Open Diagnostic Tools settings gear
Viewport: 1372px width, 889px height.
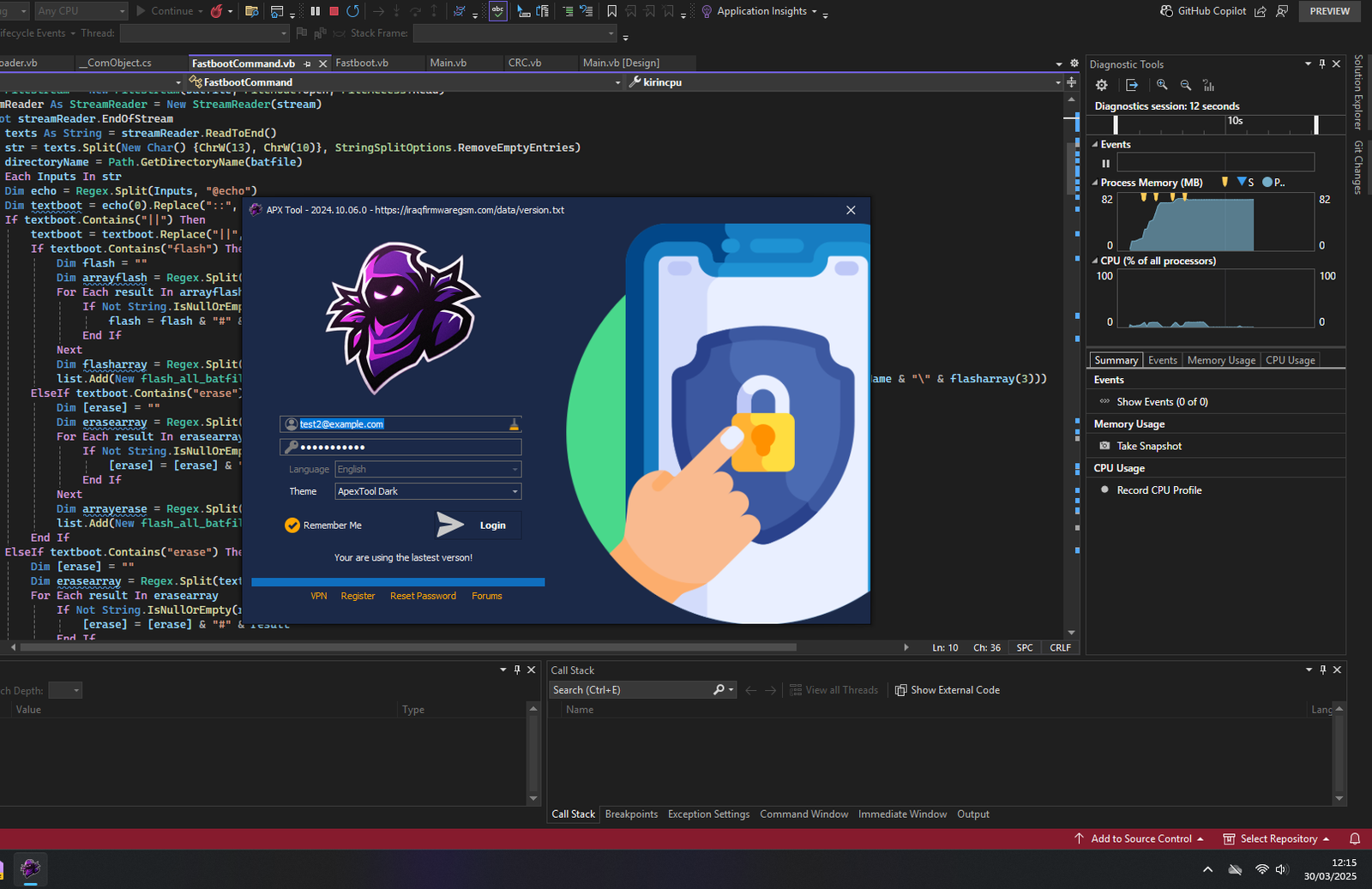pos(1102,85)
